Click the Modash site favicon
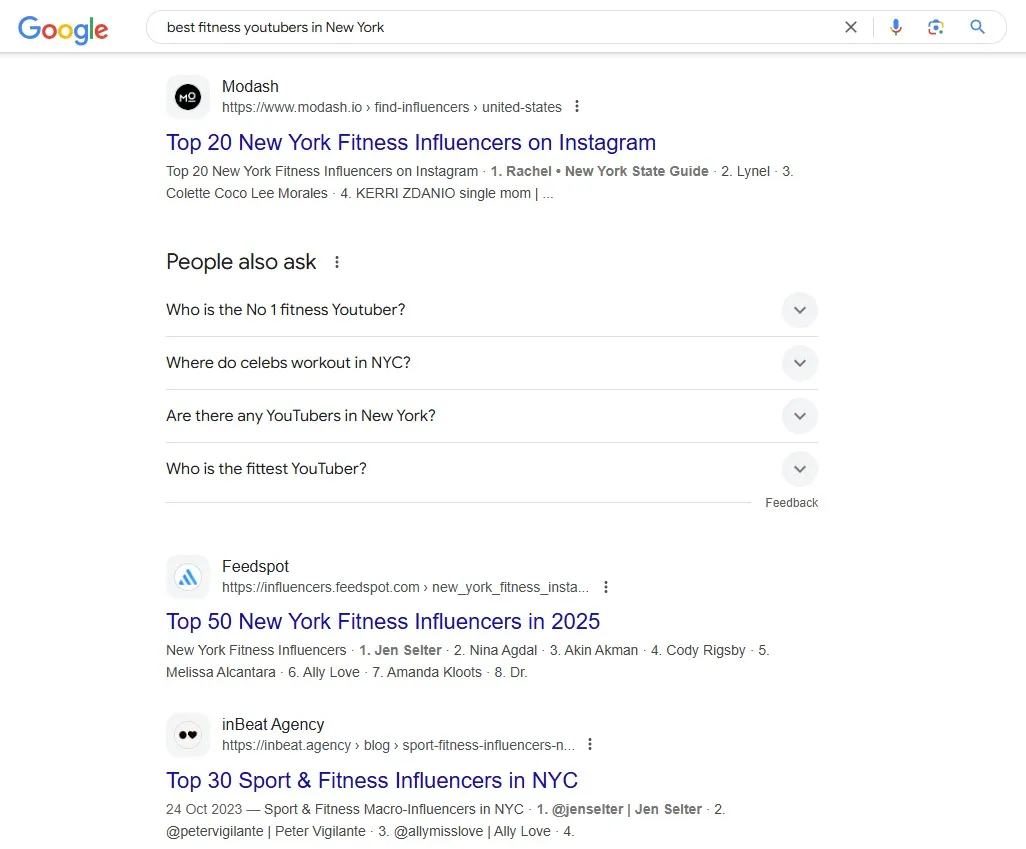The width and height of the screenshot is (1026, 849). tap(188, 96)
